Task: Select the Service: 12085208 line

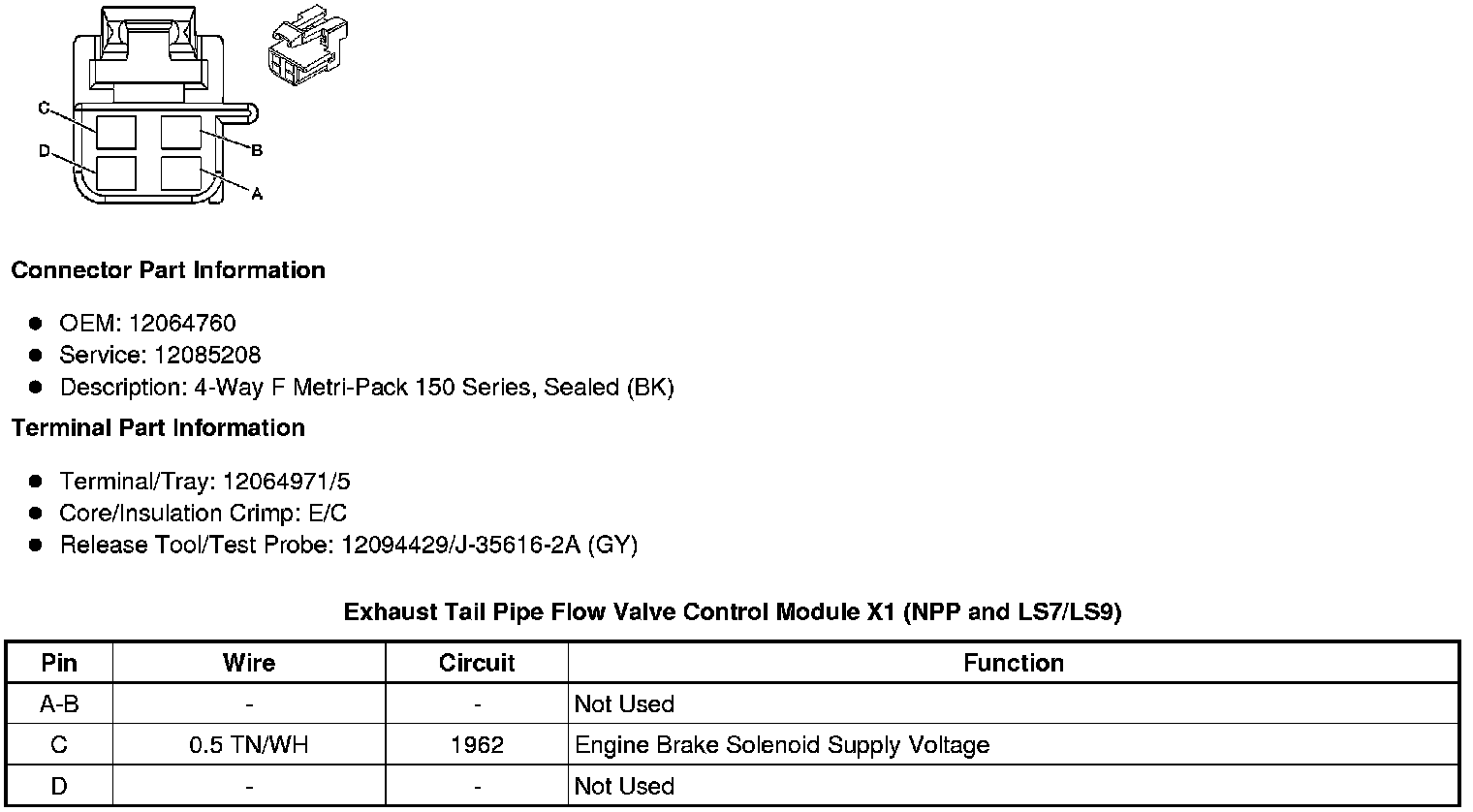Action: pyautogui.click(x=160, y=356)
